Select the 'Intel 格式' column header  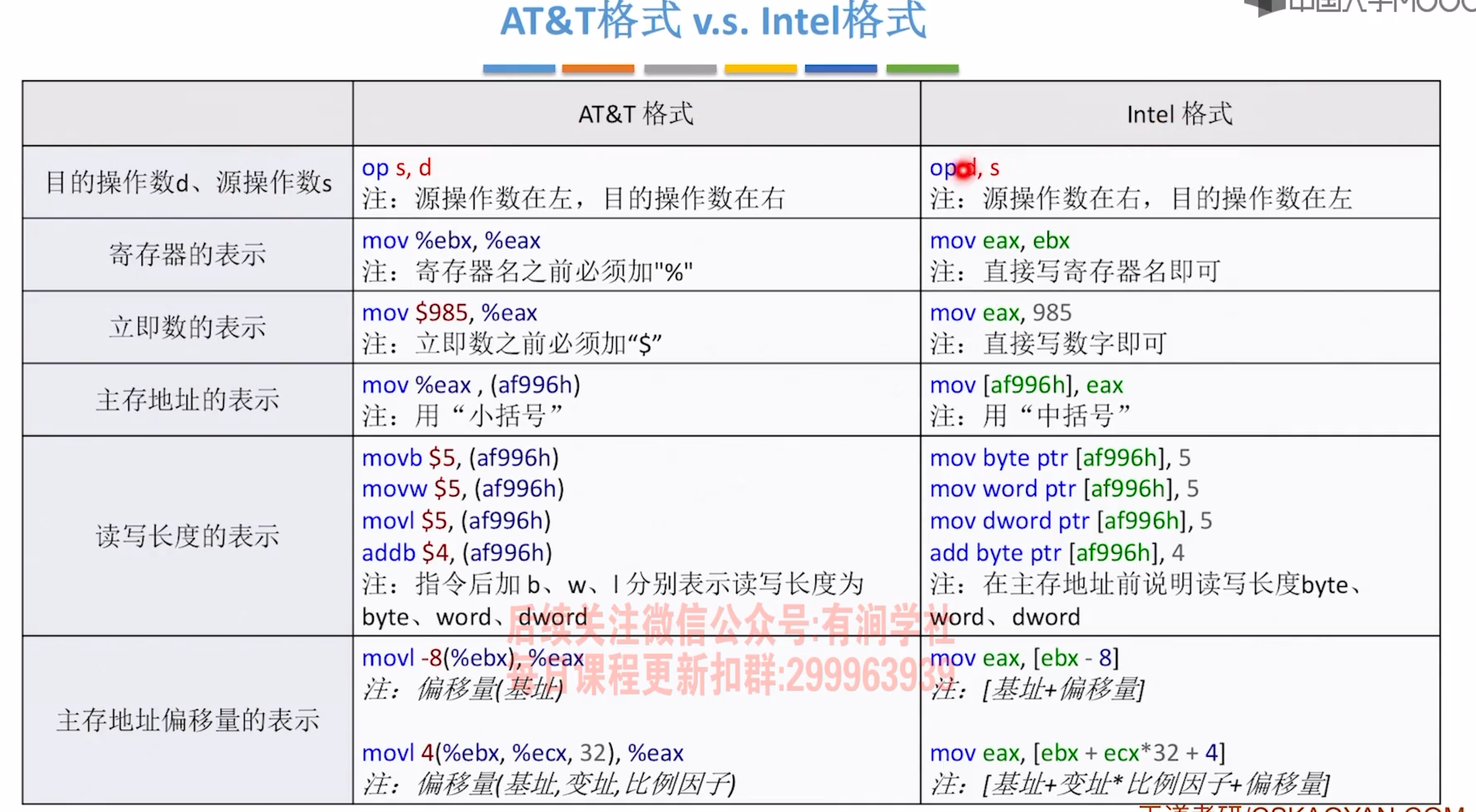(x=1179, y=114)
